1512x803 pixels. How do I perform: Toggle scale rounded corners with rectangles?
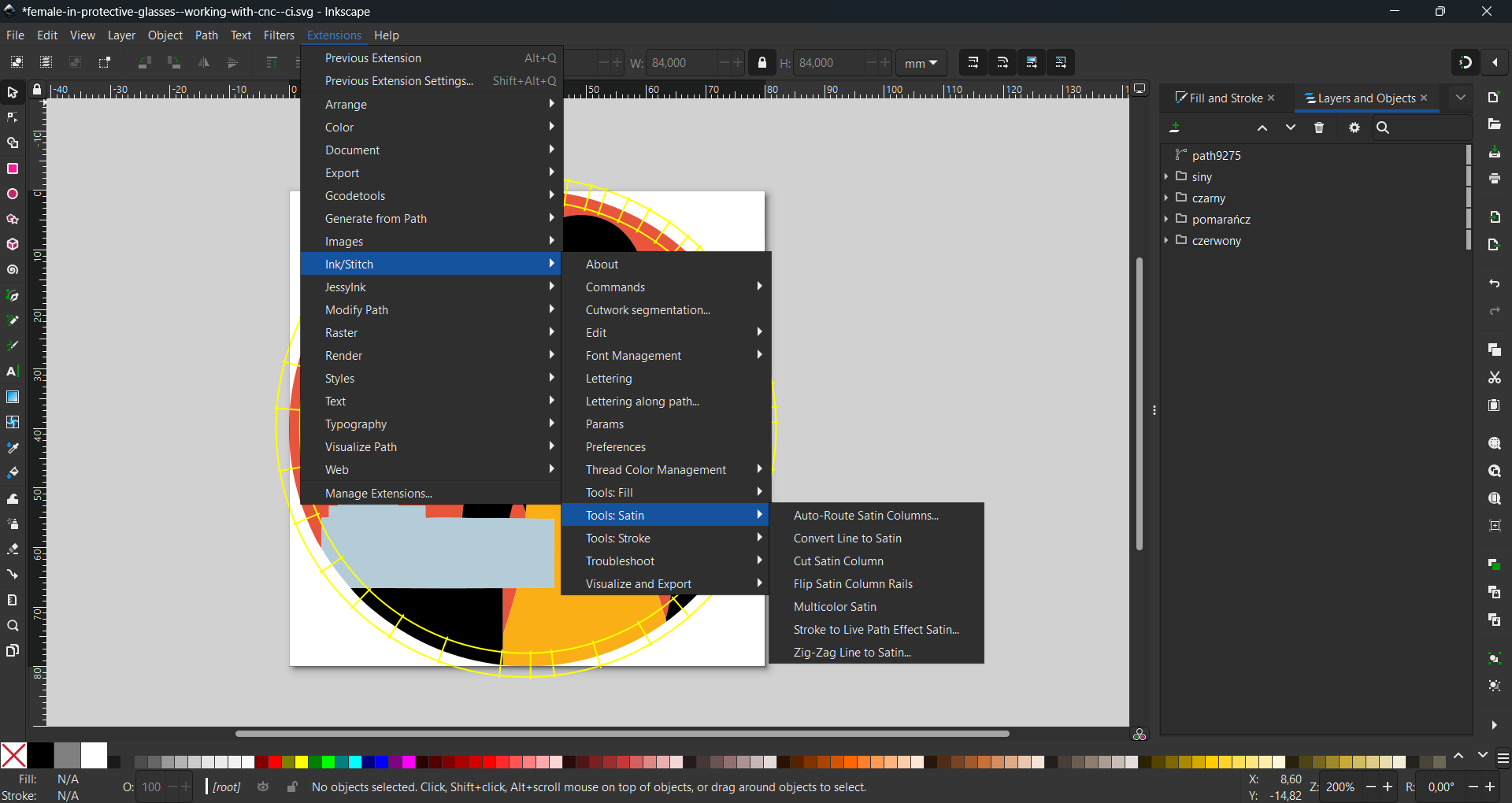pyautogui.click(x=1002, y=62)
